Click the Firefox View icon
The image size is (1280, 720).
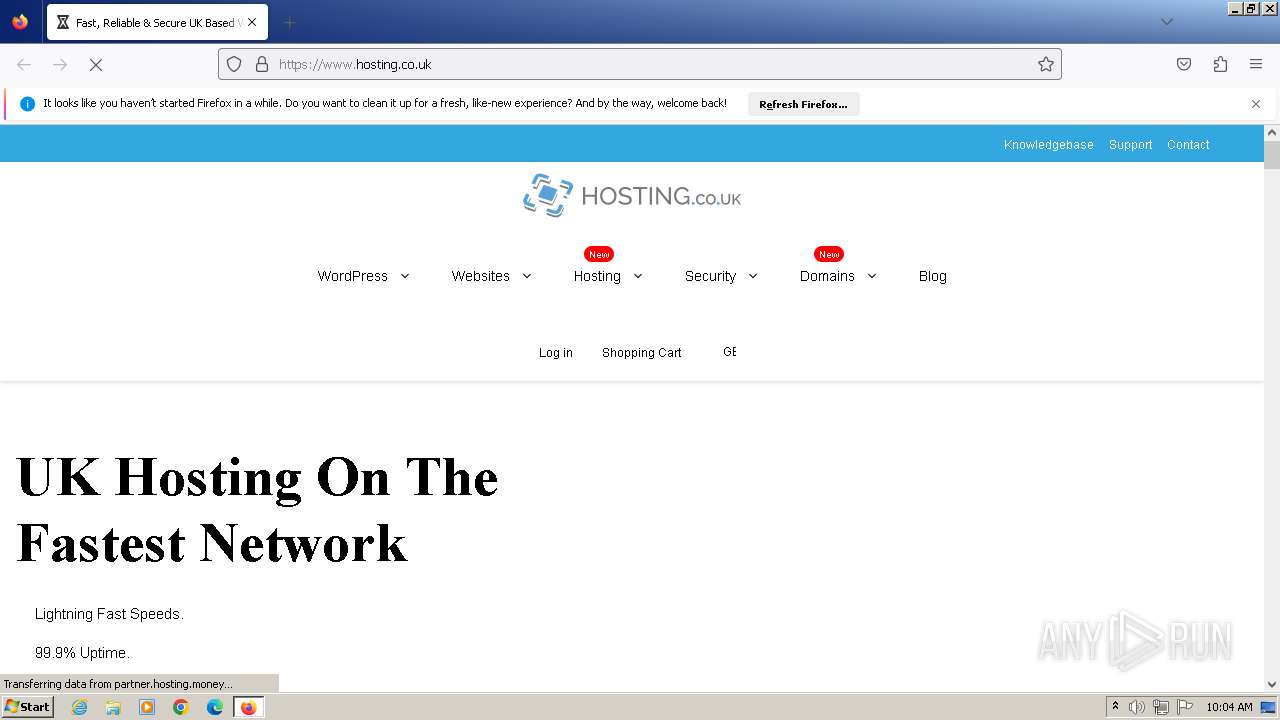20,22
